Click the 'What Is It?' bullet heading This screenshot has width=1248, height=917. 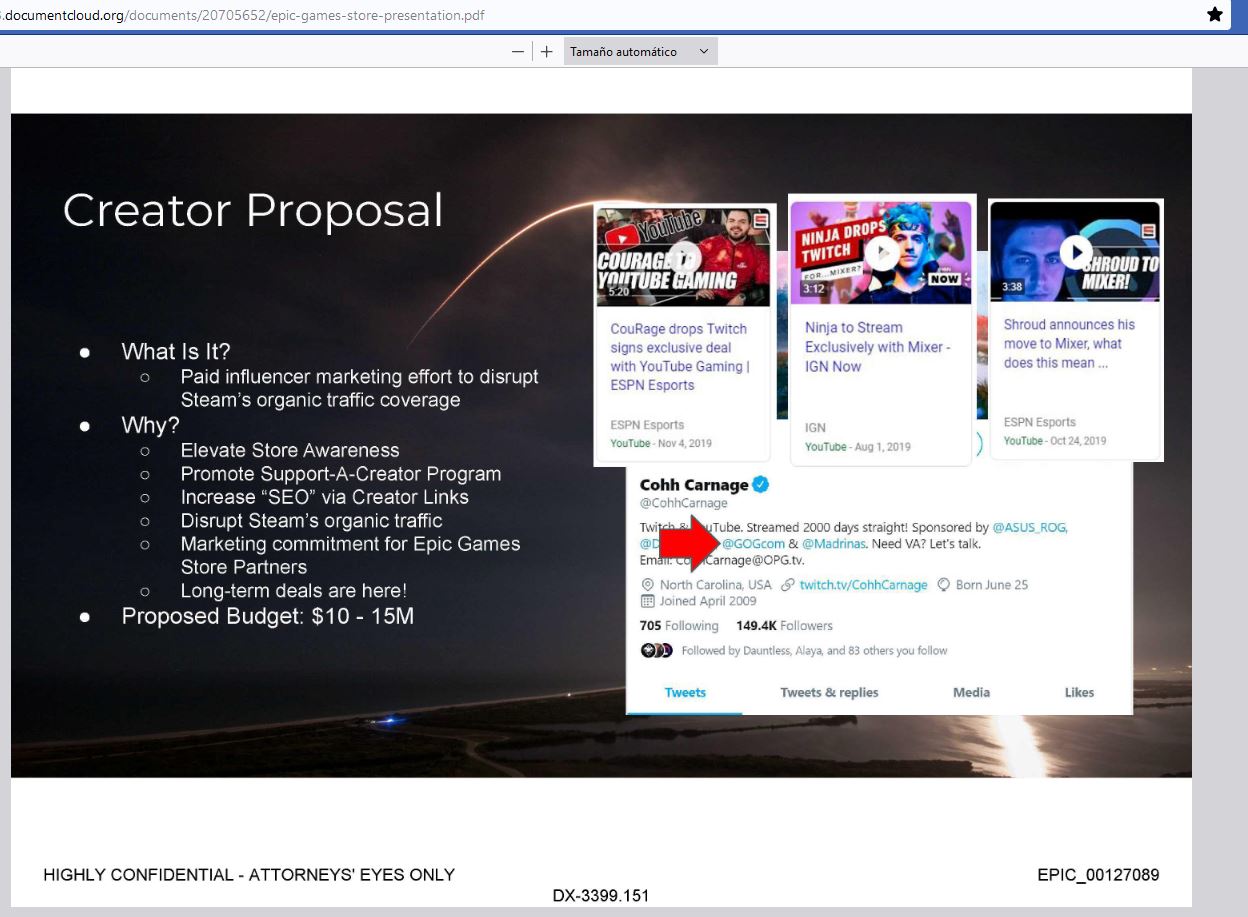(x=176, y=352)
